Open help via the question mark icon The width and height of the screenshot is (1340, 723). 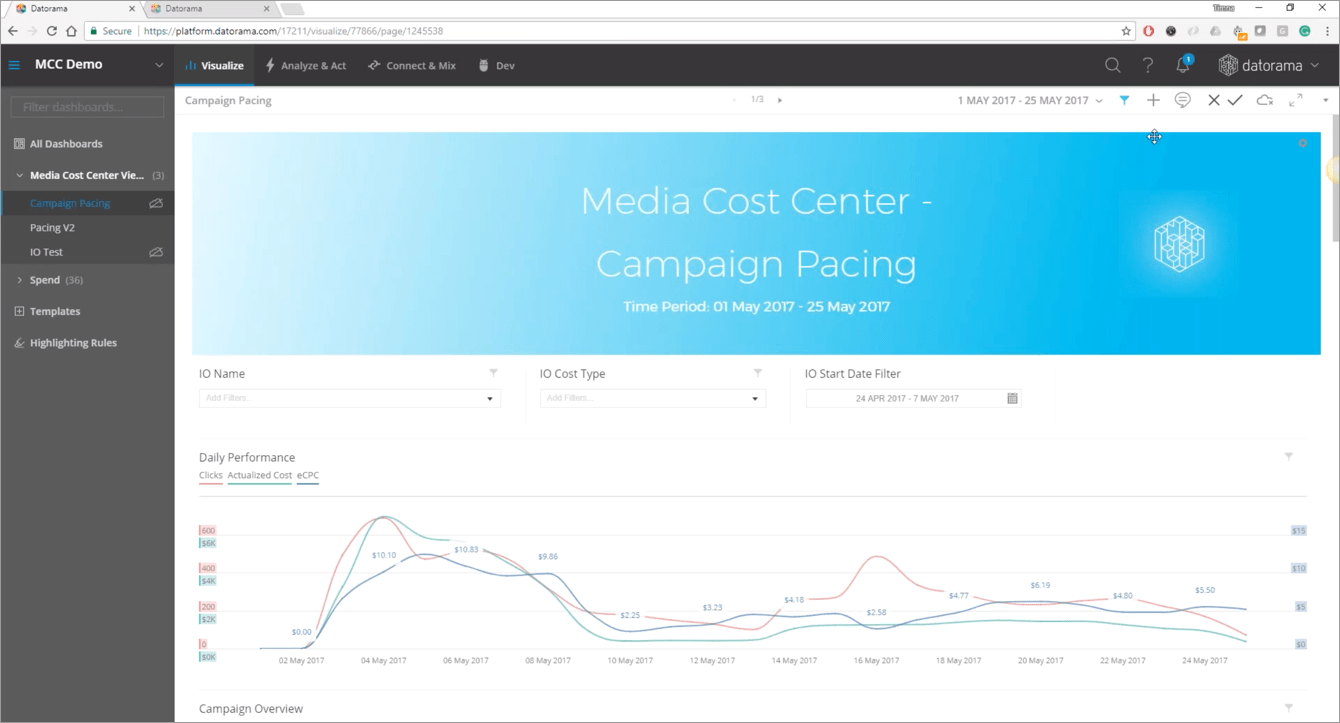click(x=1148, y=65)
